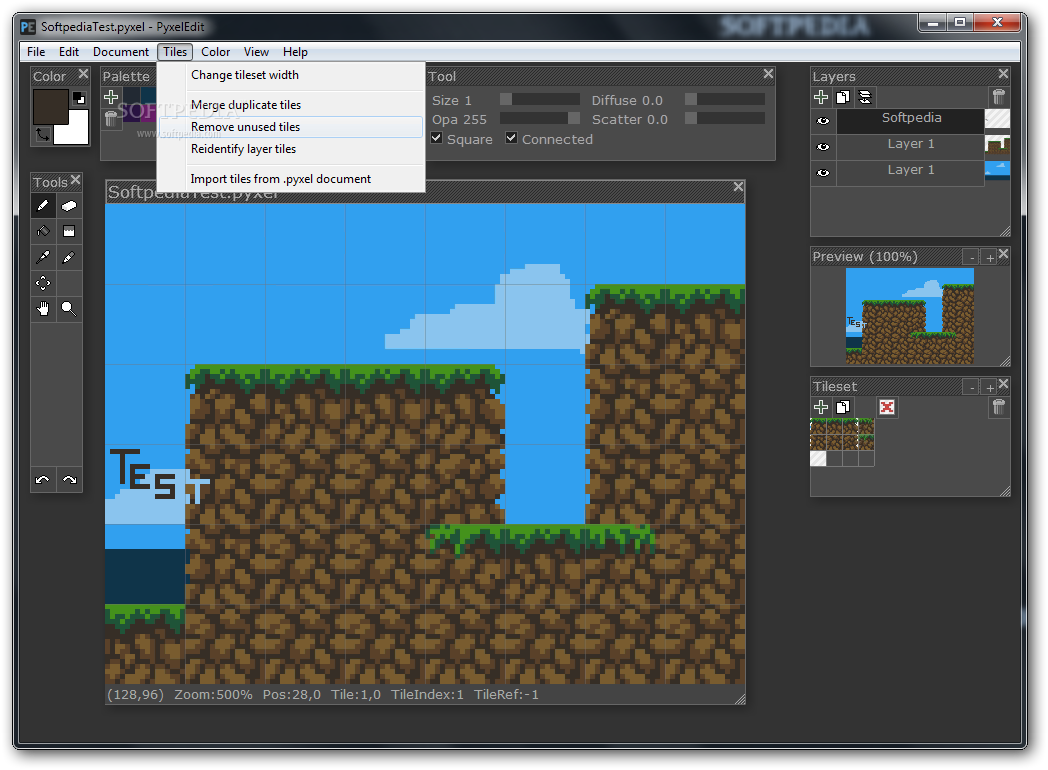Hide Layer 1 with ground thumbnail

point(823,146)
